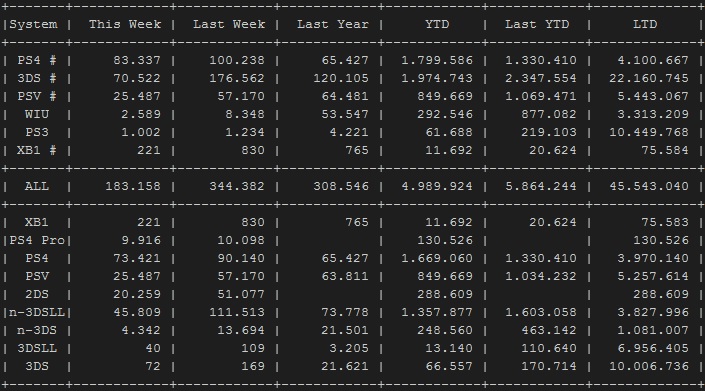The width and height of the screenshot is (705, 391).
Task: Click 3DSLL LTD value 6.956.405
Action: coord(653,348)
